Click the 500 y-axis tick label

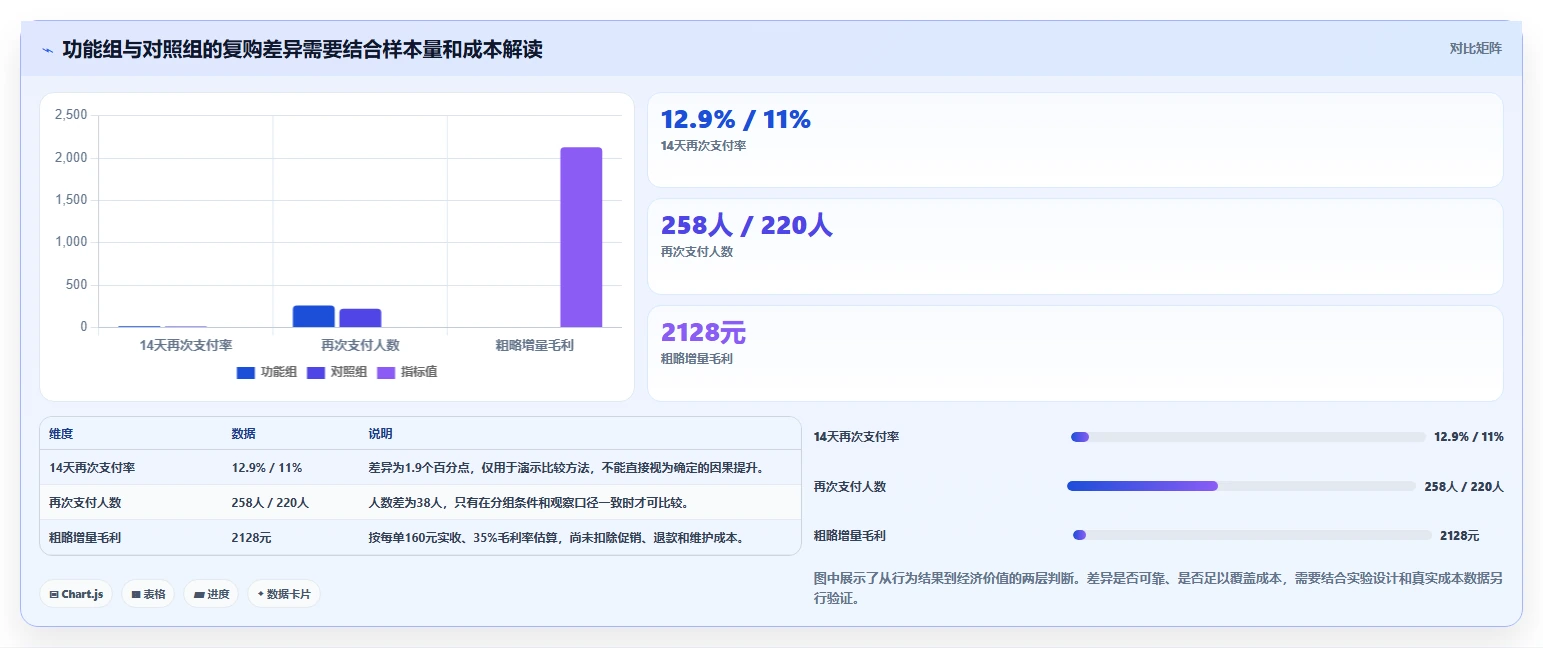[x=78, y=285]
